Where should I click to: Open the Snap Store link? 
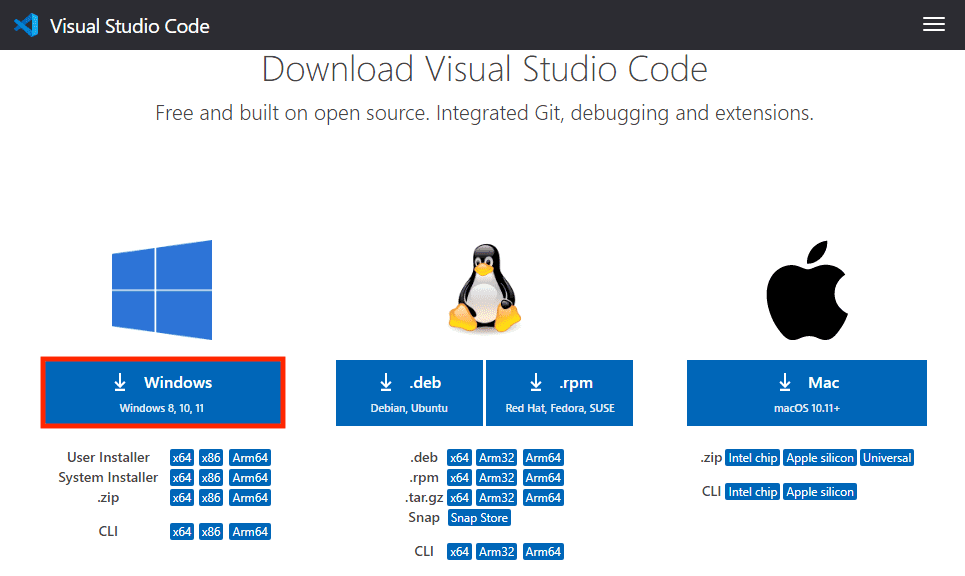pyautogui.click(x=479, y=518)
